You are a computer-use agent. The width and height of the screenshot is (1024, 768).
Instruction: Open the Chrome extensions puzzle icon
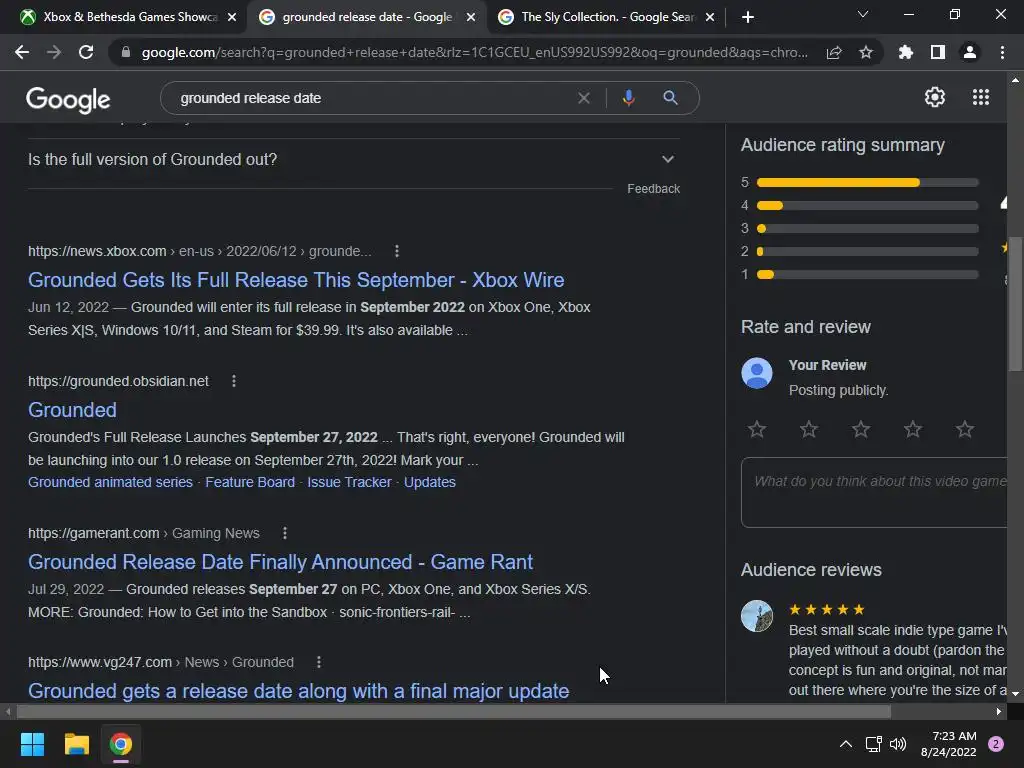[x=906, y=52]
